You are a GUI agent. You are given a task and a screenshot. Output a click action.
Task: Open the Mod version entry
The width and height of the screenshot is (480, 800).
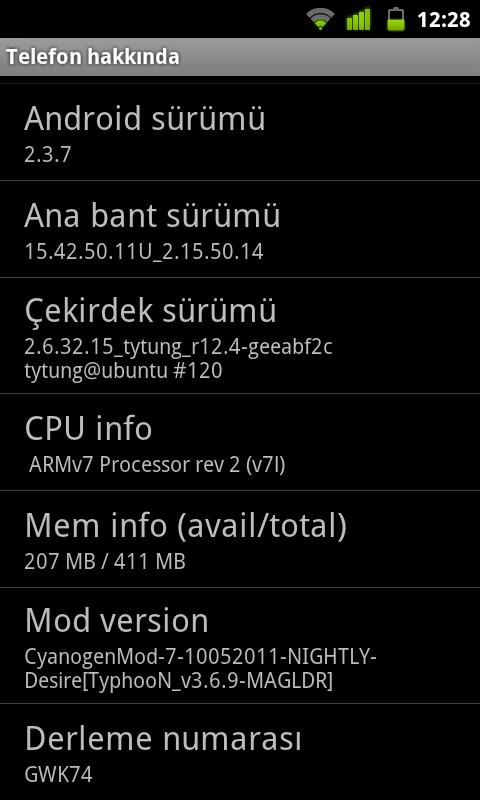tap(240, 645)
